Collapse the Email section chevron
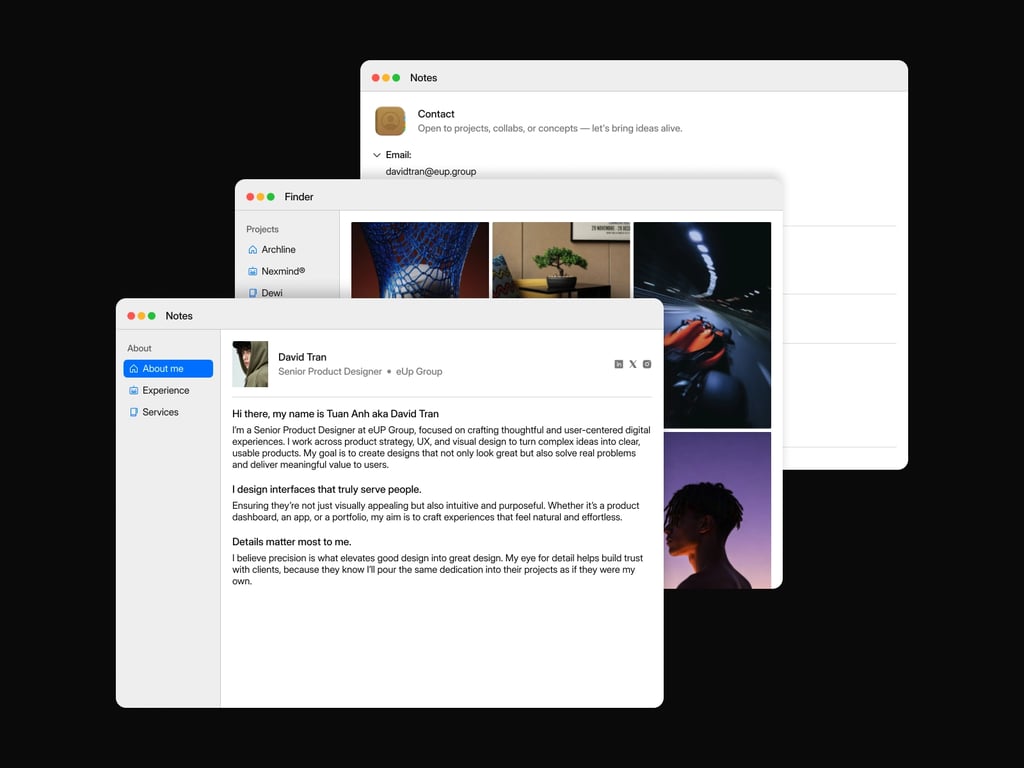The image size is (1024, 768). click(377, 155)
